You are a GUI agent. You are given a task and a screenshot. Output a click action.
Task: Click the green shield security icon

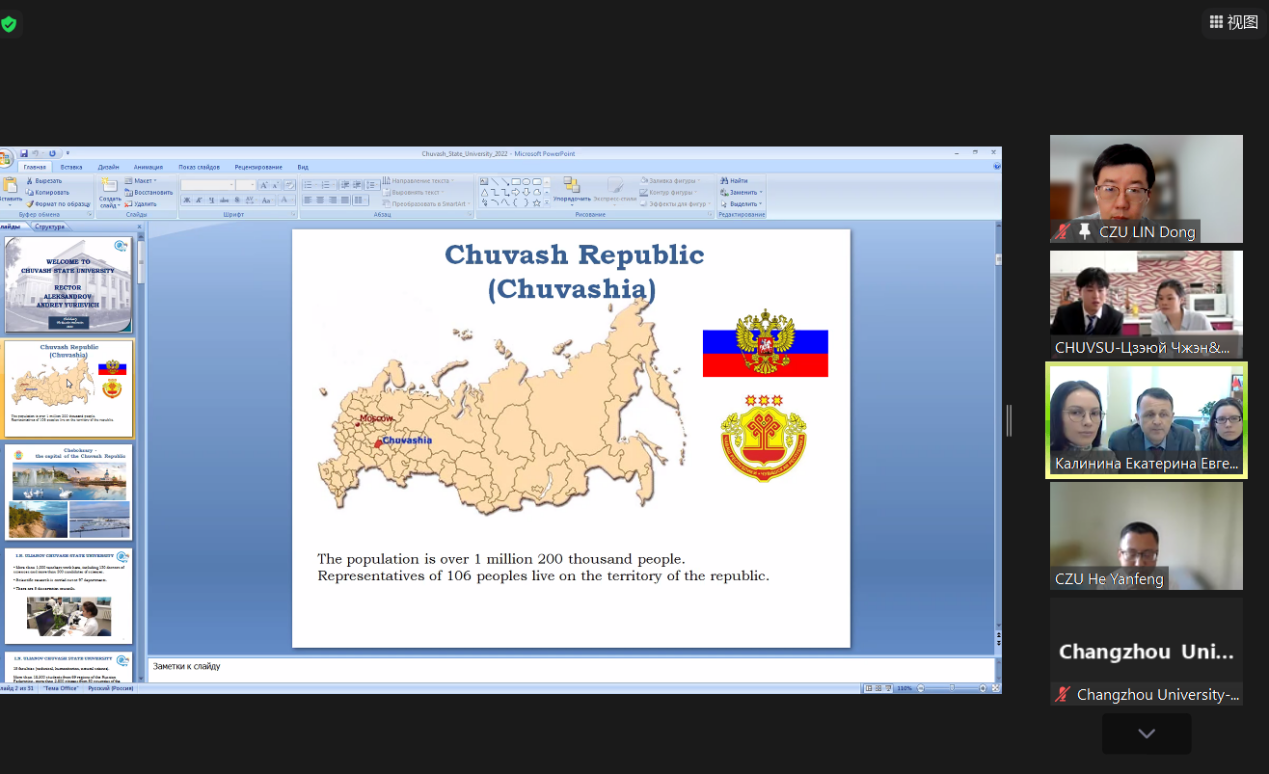point(9,24)
